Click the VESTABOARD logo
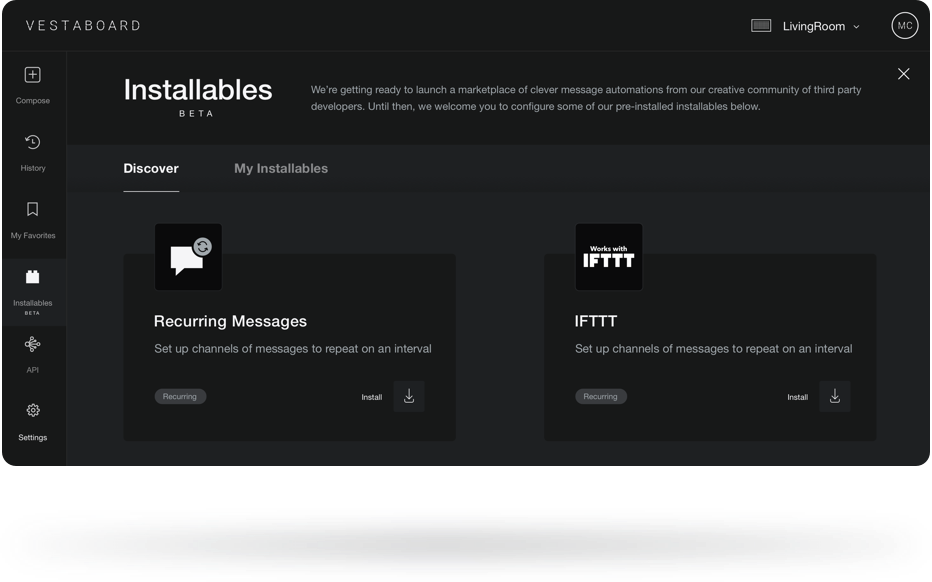932x582 pixels. click(83, 26)
